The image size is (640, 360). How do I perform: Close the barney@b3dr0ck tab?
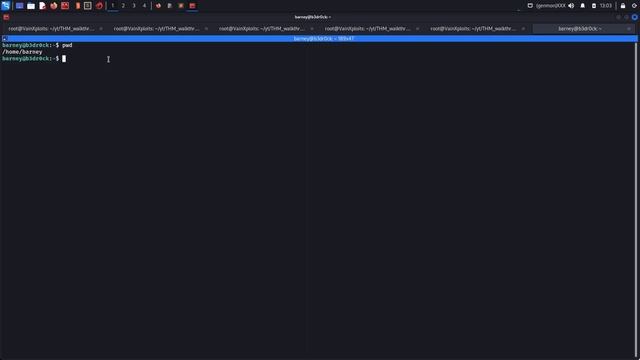pos(629,29)
